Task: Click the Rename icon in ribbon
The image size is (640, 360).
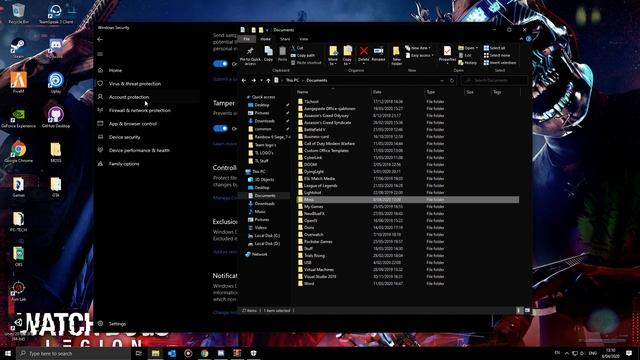Action: point(378,53)
